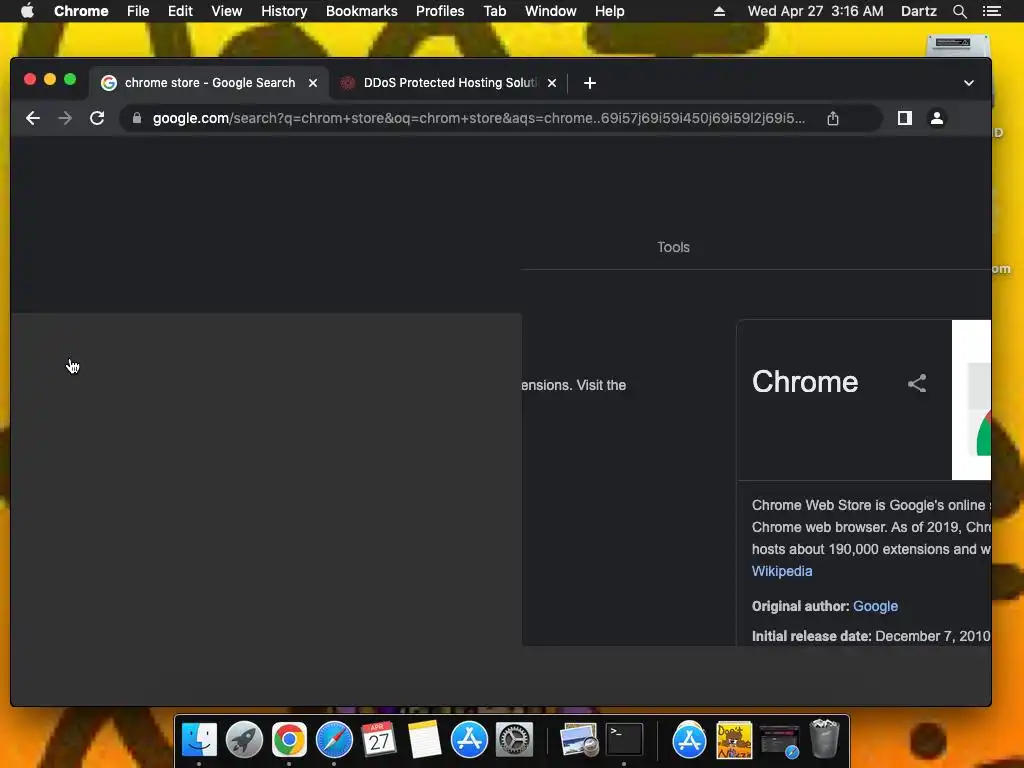Open the Trash in the Dock

click(x=824, y=739)
